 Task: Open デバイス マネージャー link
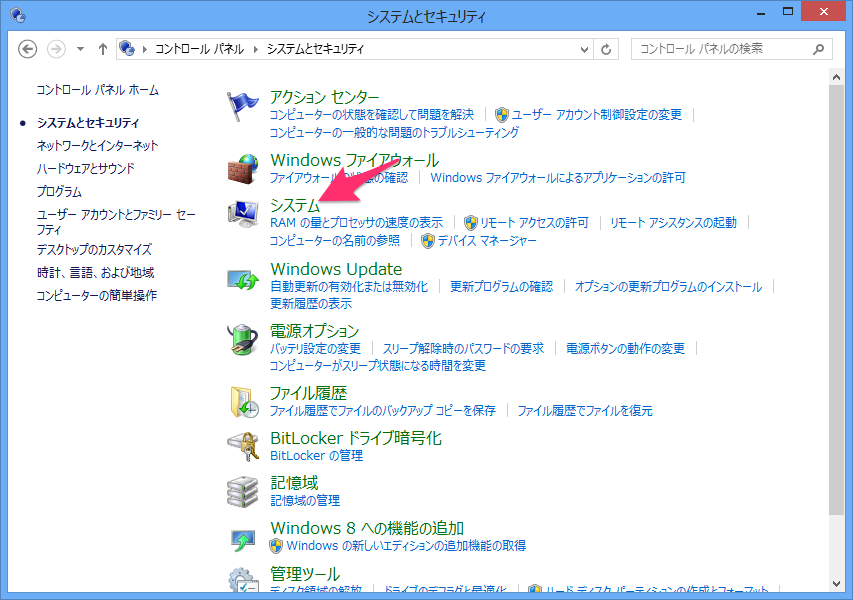click(x=487, y=240)
